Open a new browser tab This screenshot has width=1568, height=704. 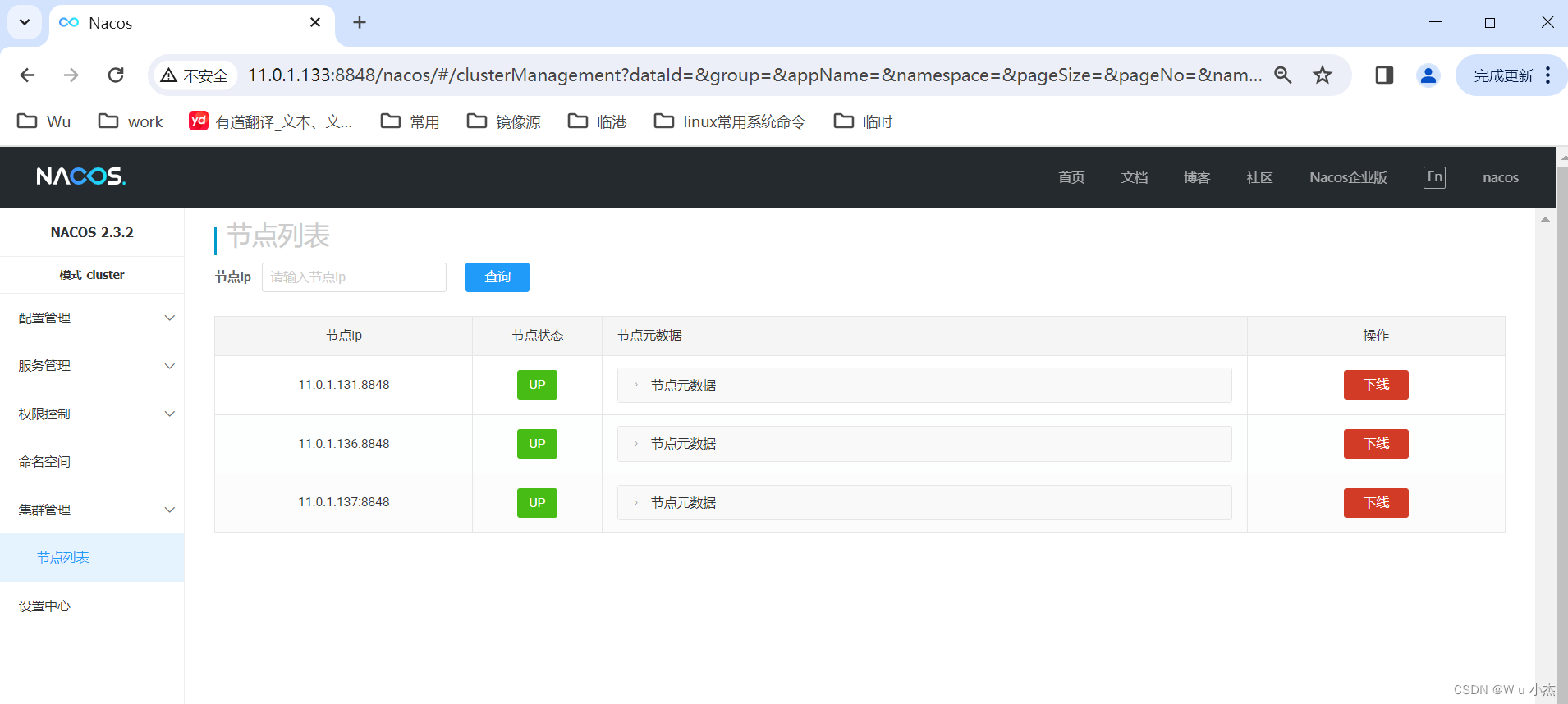coord(360,23)
